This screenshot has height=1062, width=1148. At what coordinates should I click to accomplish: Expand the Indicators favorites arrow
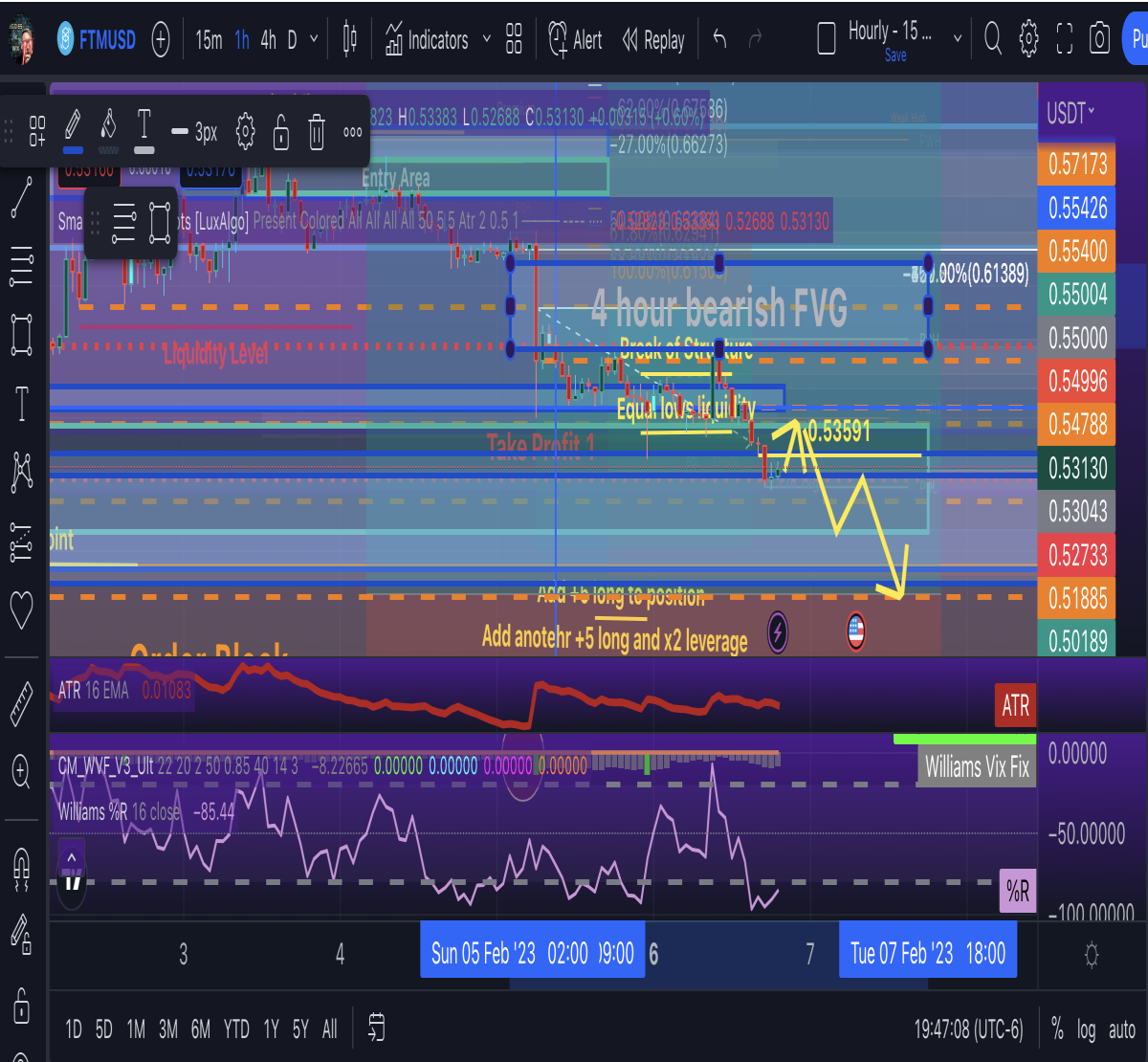tap(486, 39)
